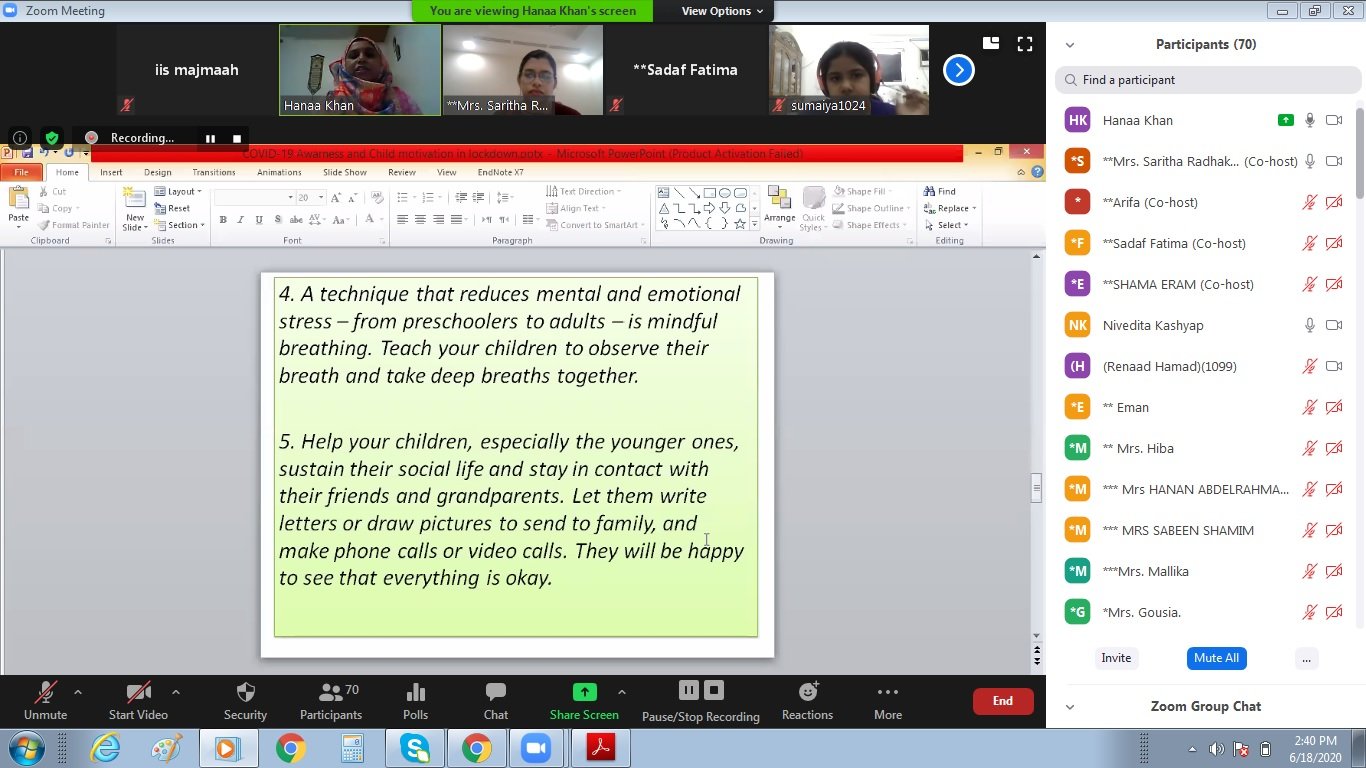1366x768 pixels.
Task: Open the Security shield menu
Action: [x=245, y=701]
